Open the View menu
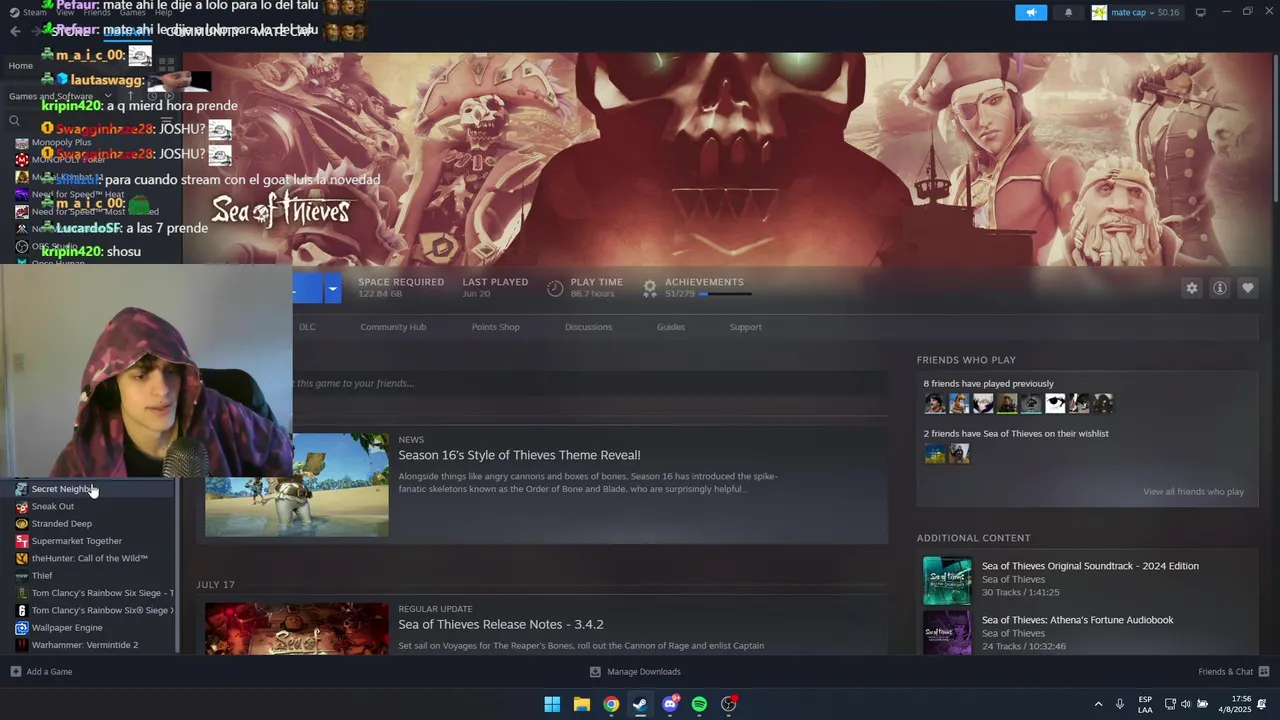This screenshot has height=720, width=1280. (65, 12)
